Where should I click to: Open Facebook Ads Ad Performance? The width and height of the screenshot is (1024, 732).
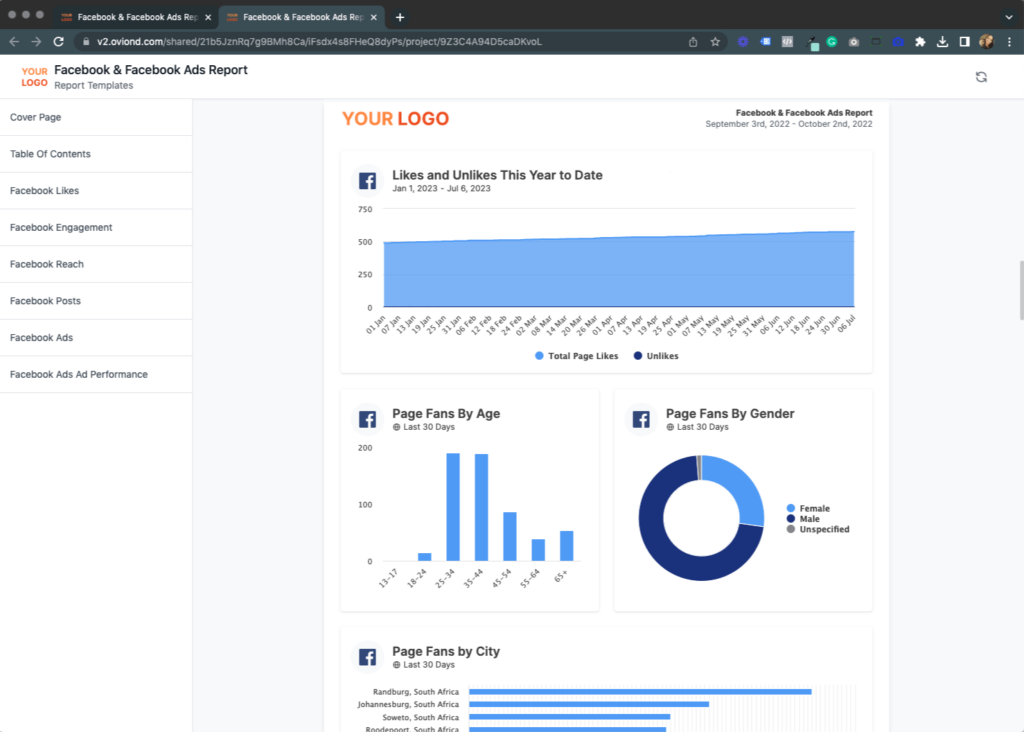(96, 374)
